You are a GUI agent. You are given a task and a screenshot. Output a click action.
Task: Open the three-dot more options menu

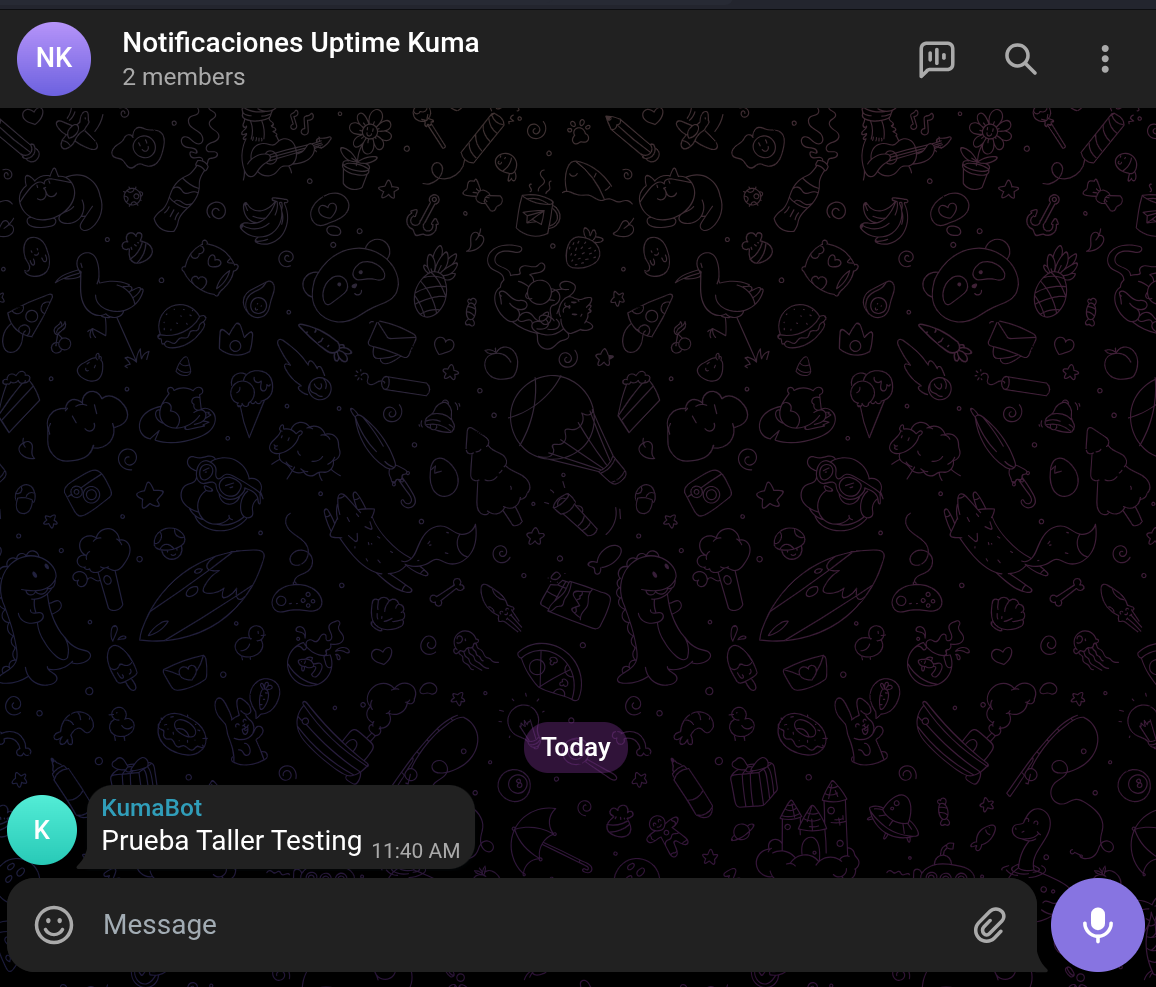click(x=1104, y=59)
